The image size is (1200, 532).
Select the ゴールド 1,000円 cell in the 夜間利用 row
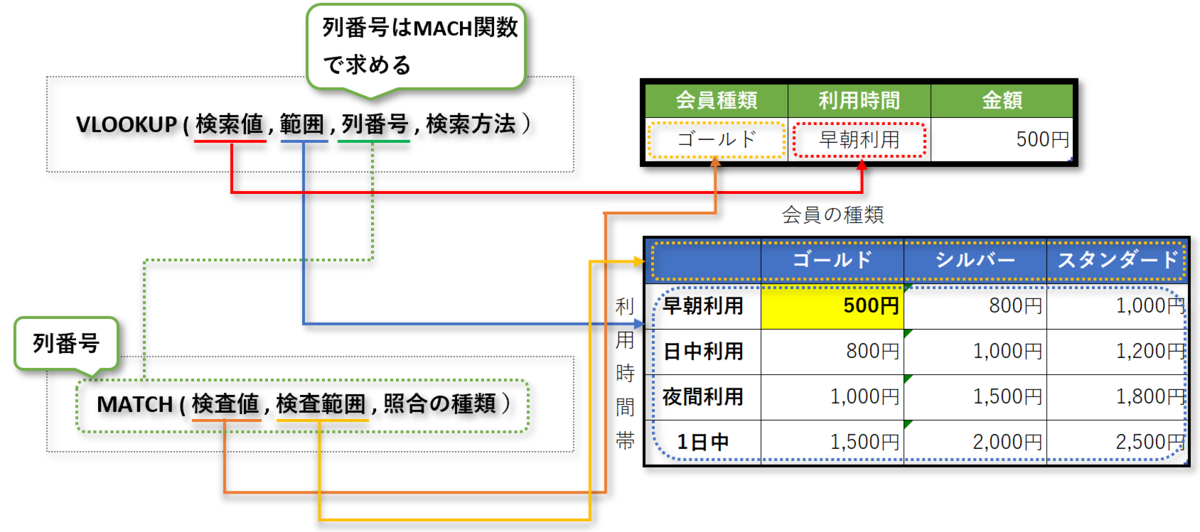coord(832,397)
